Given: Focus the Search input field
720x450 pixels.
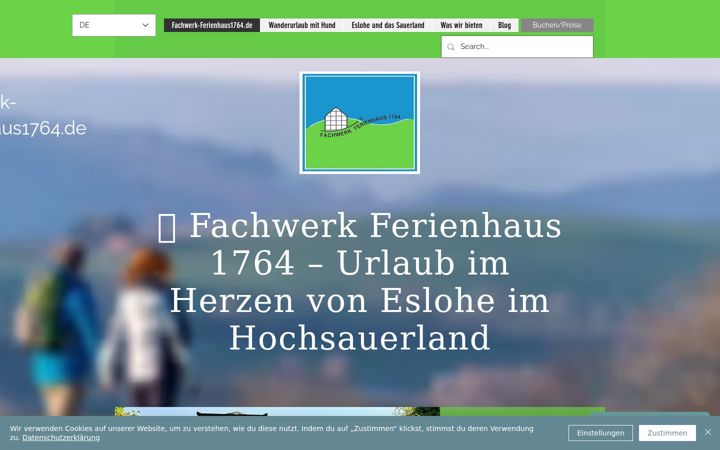Looking at the screenshot, I should coord(517,47).
